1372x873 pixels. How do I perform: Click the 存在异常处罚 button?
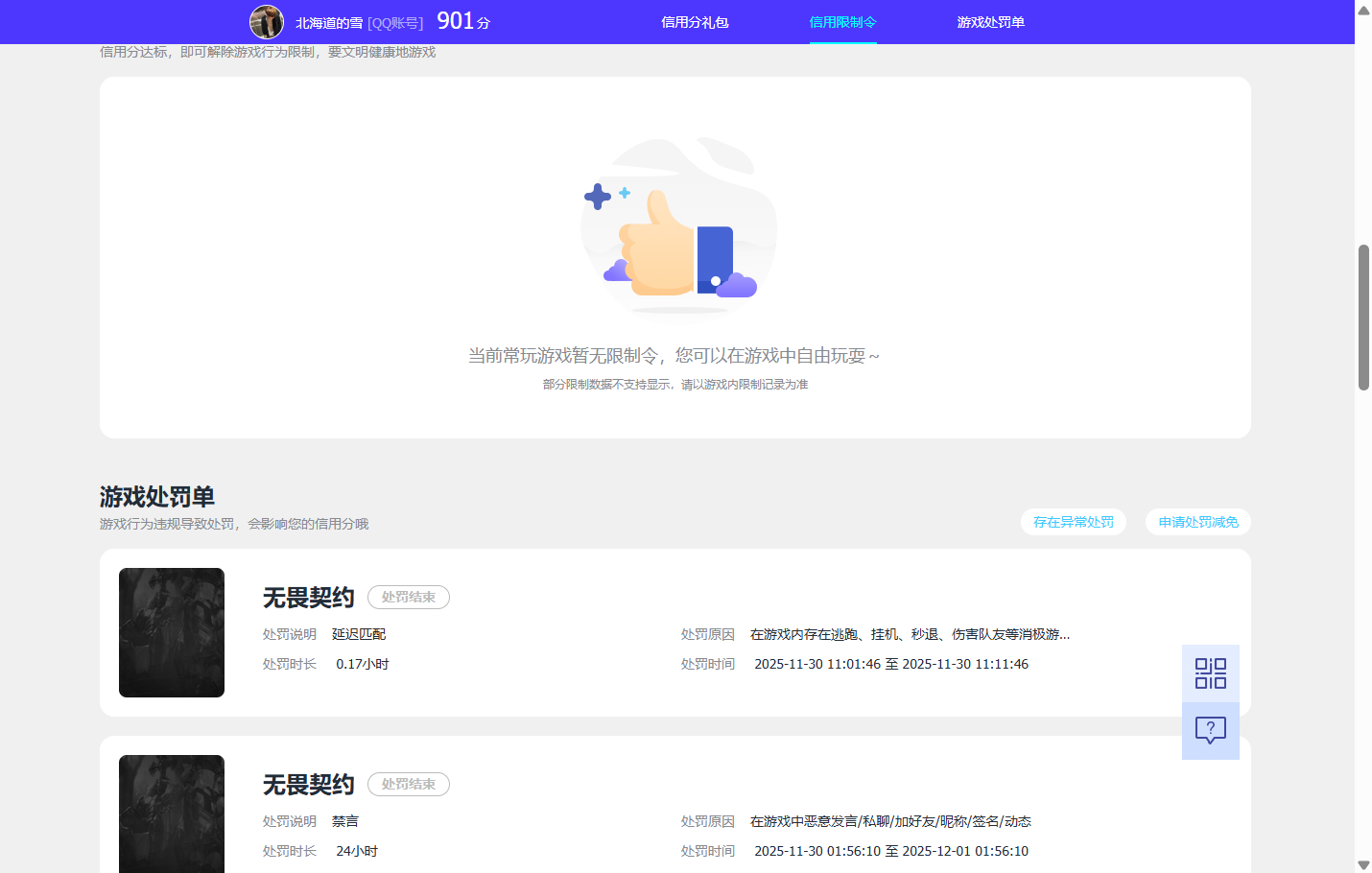pos(1073,522)
